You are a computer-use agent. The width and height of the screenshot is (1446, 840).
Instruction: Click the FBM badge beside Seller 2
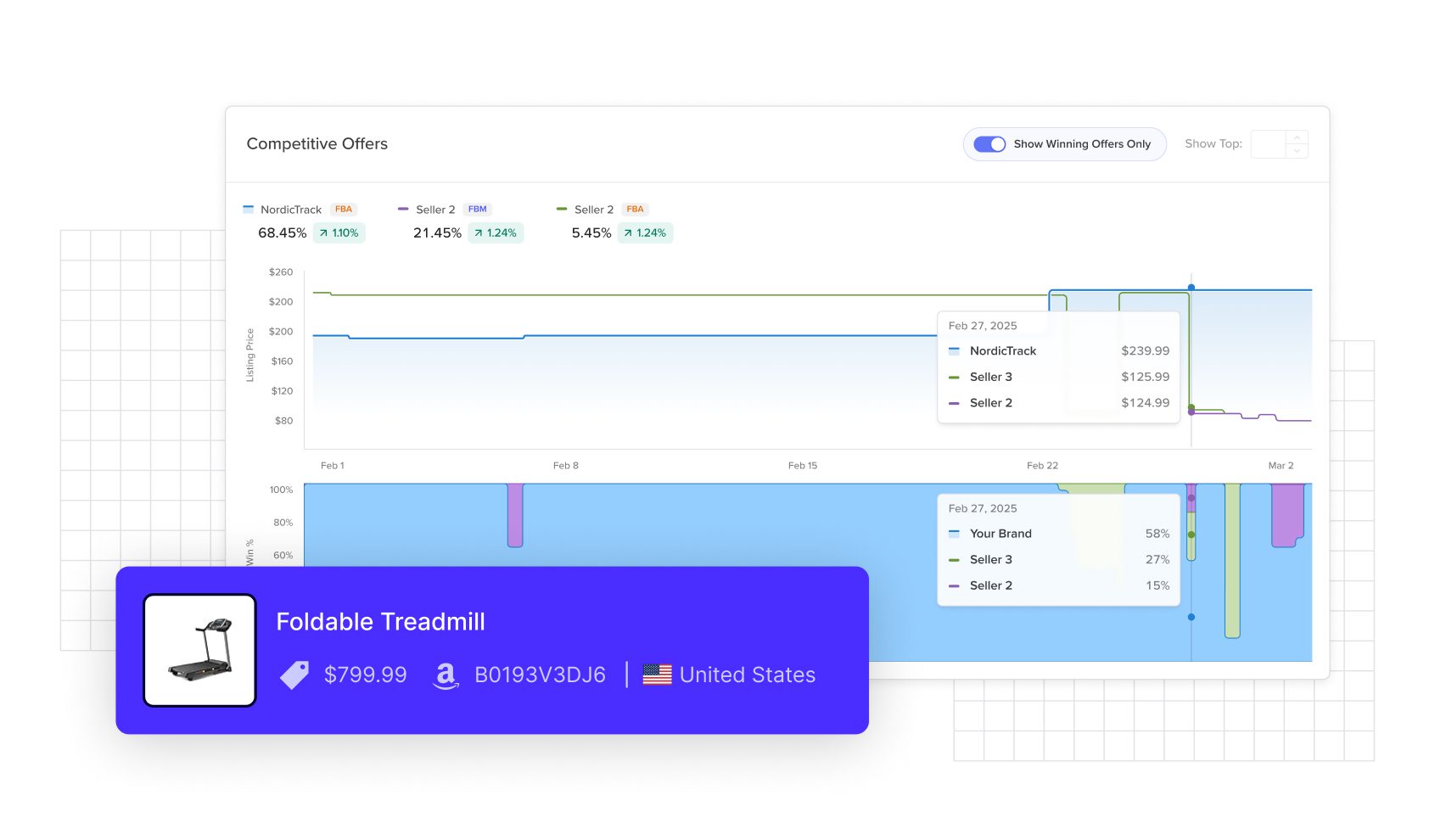[x=478, y=209]
